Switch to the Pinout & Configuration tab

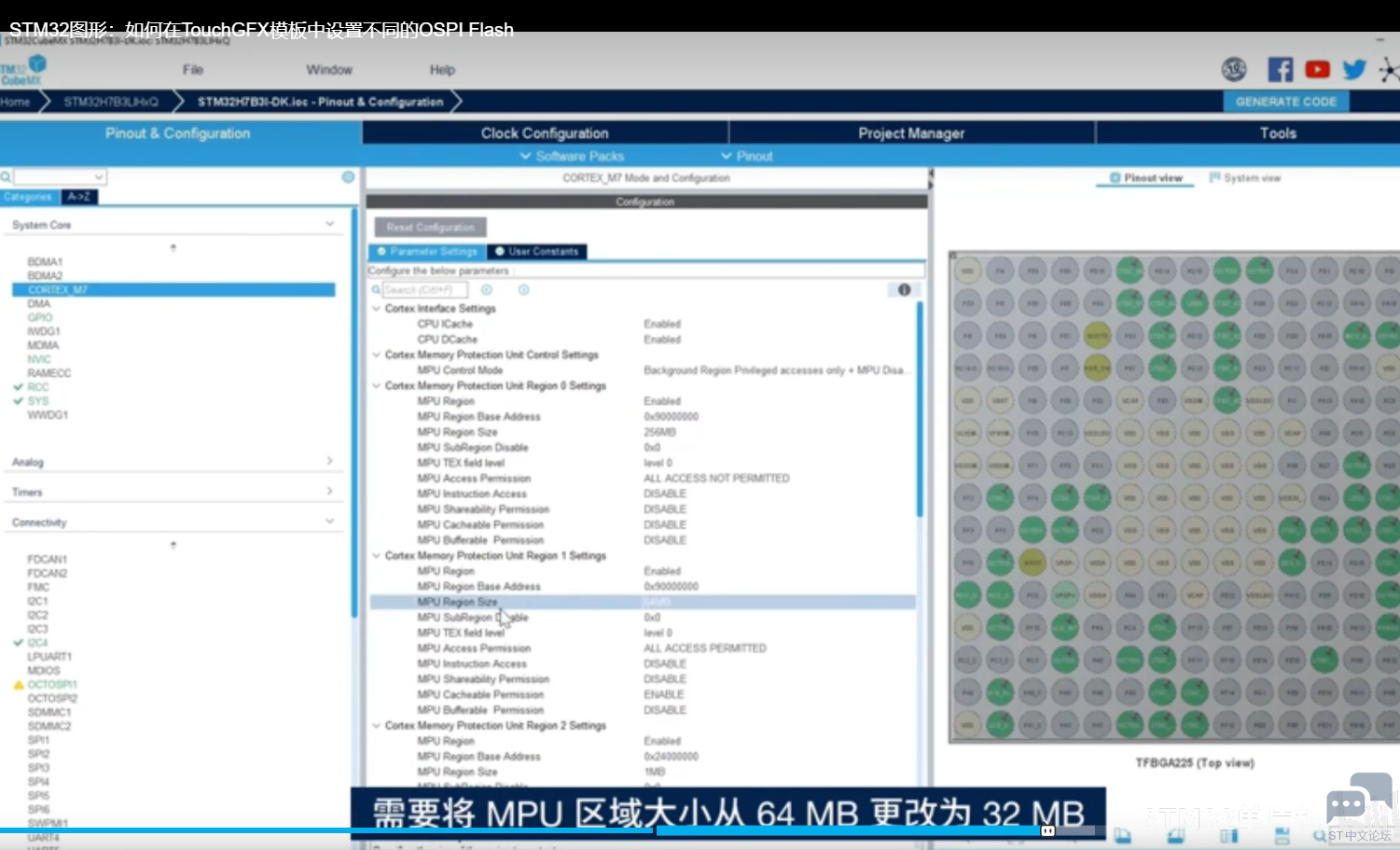tap(178, 133)
